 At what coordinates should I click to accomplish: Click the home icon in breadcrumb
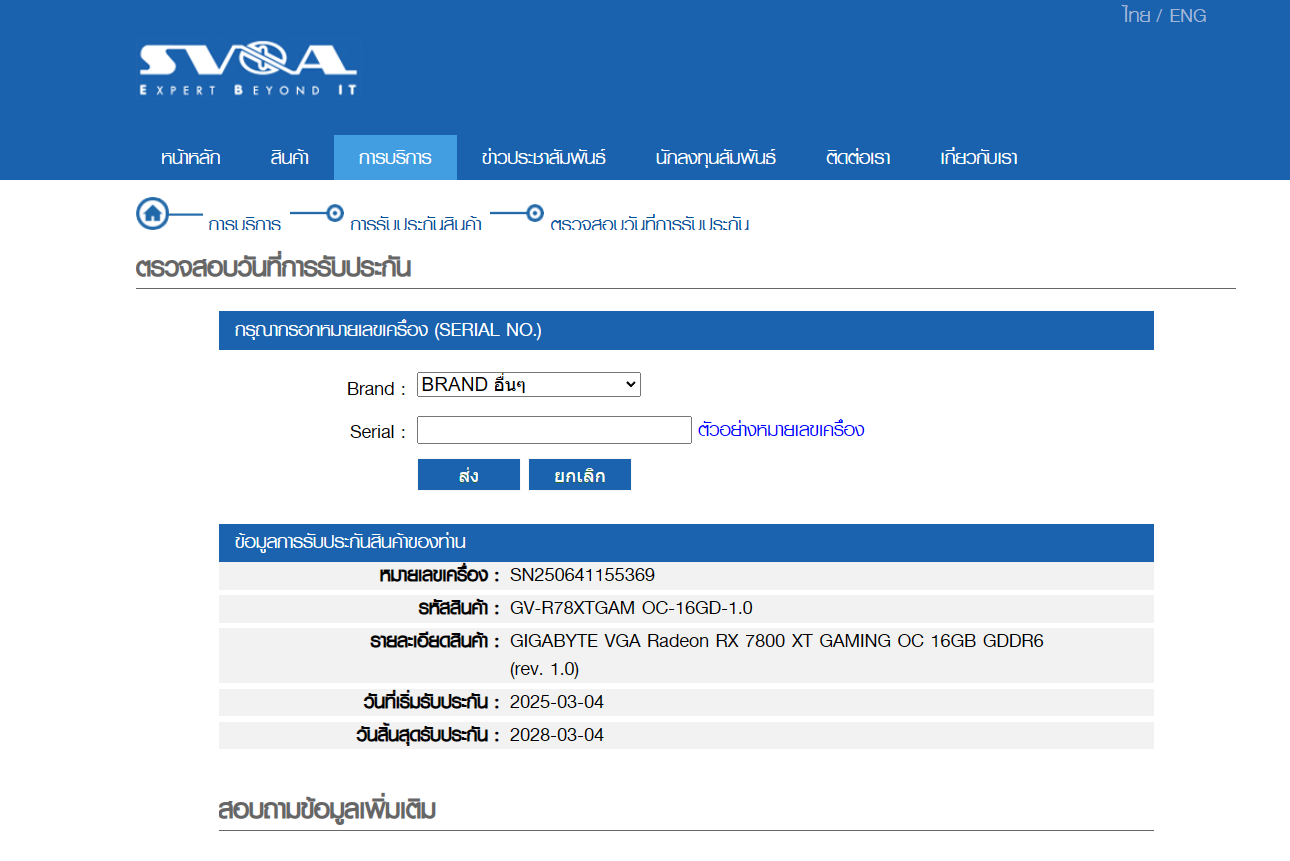pyautogui.click(x=152, y=213)
